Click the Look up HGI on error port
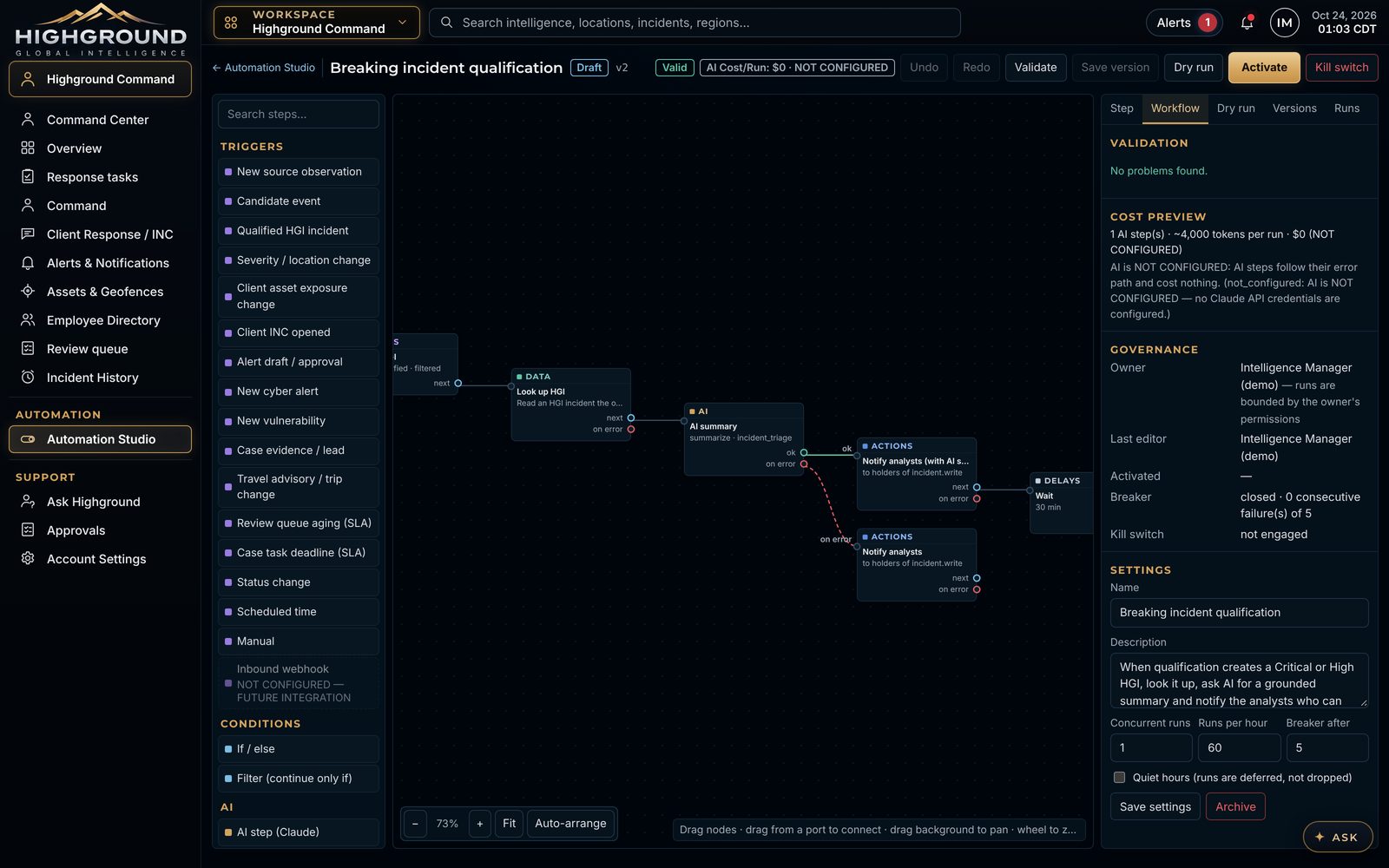 631,429
